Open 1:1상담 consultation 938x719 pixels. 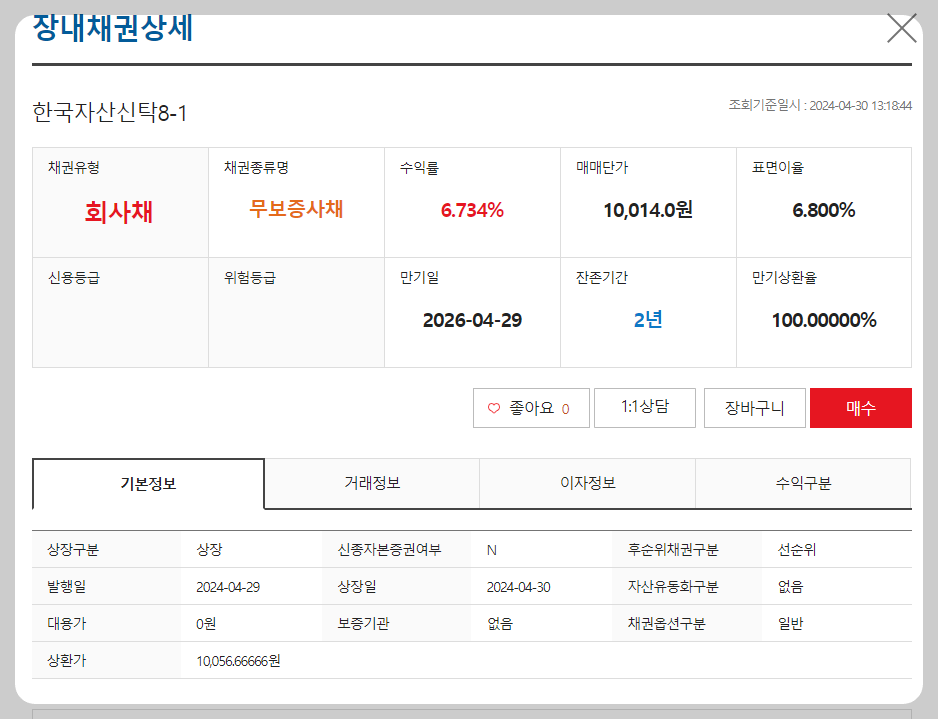pos(645,407)
